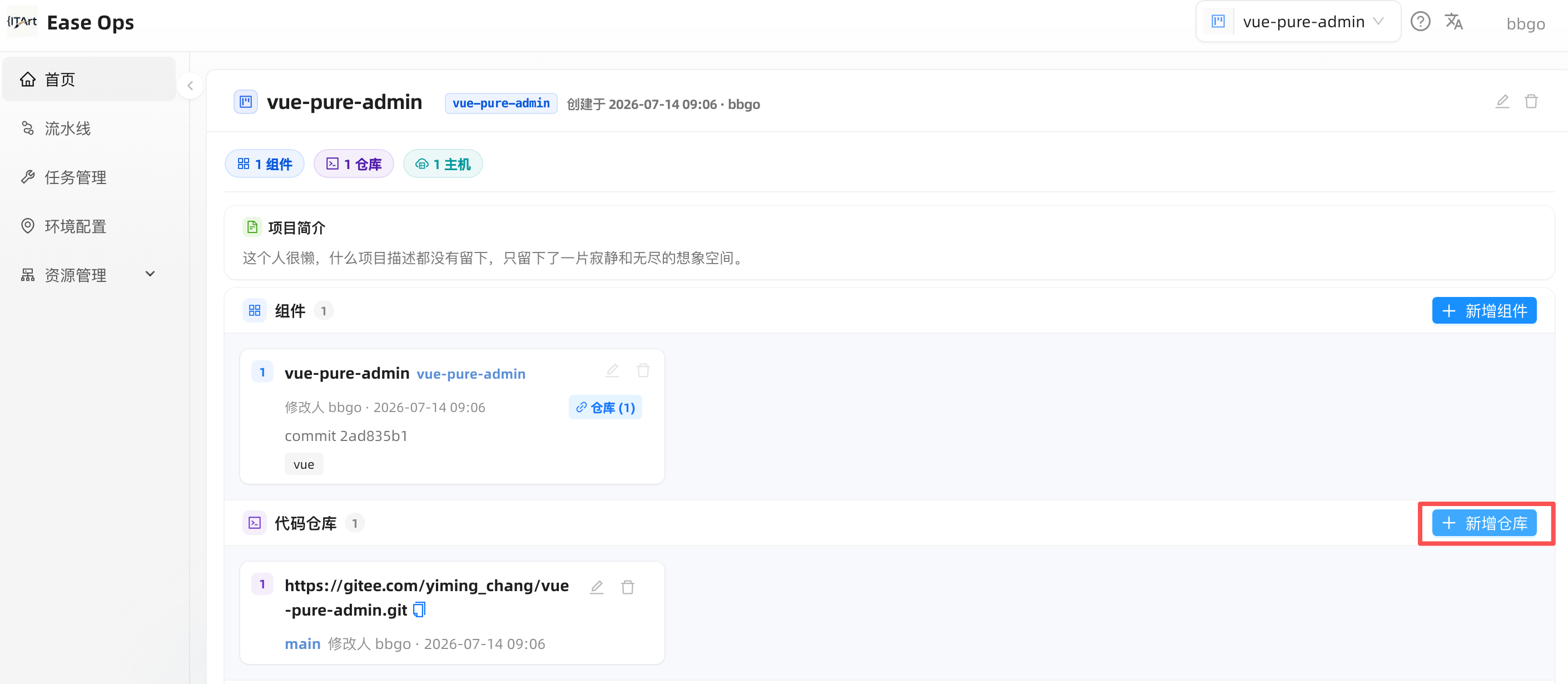Click the vue tag on the component card

point(304,464)
